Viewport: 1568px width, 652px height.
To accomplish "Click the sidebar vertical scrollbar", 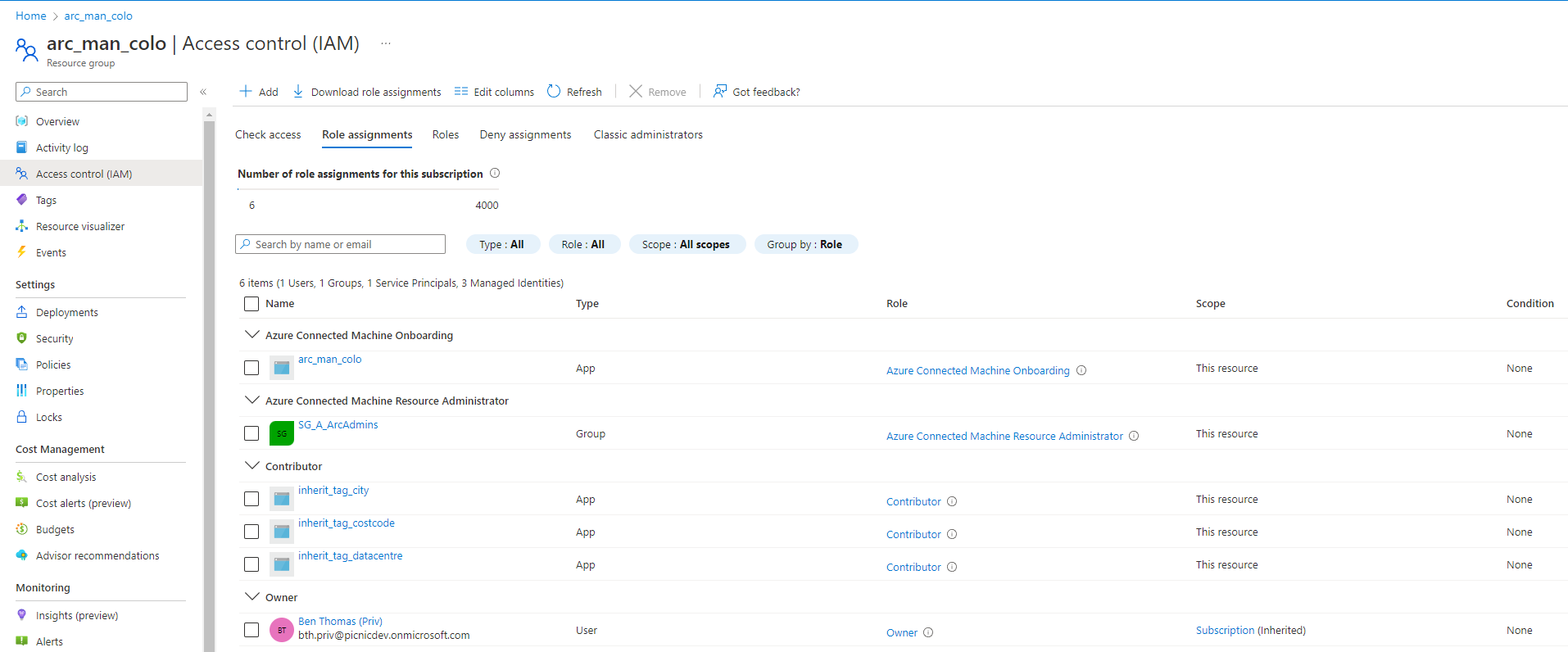I will (x=209, y=385).
